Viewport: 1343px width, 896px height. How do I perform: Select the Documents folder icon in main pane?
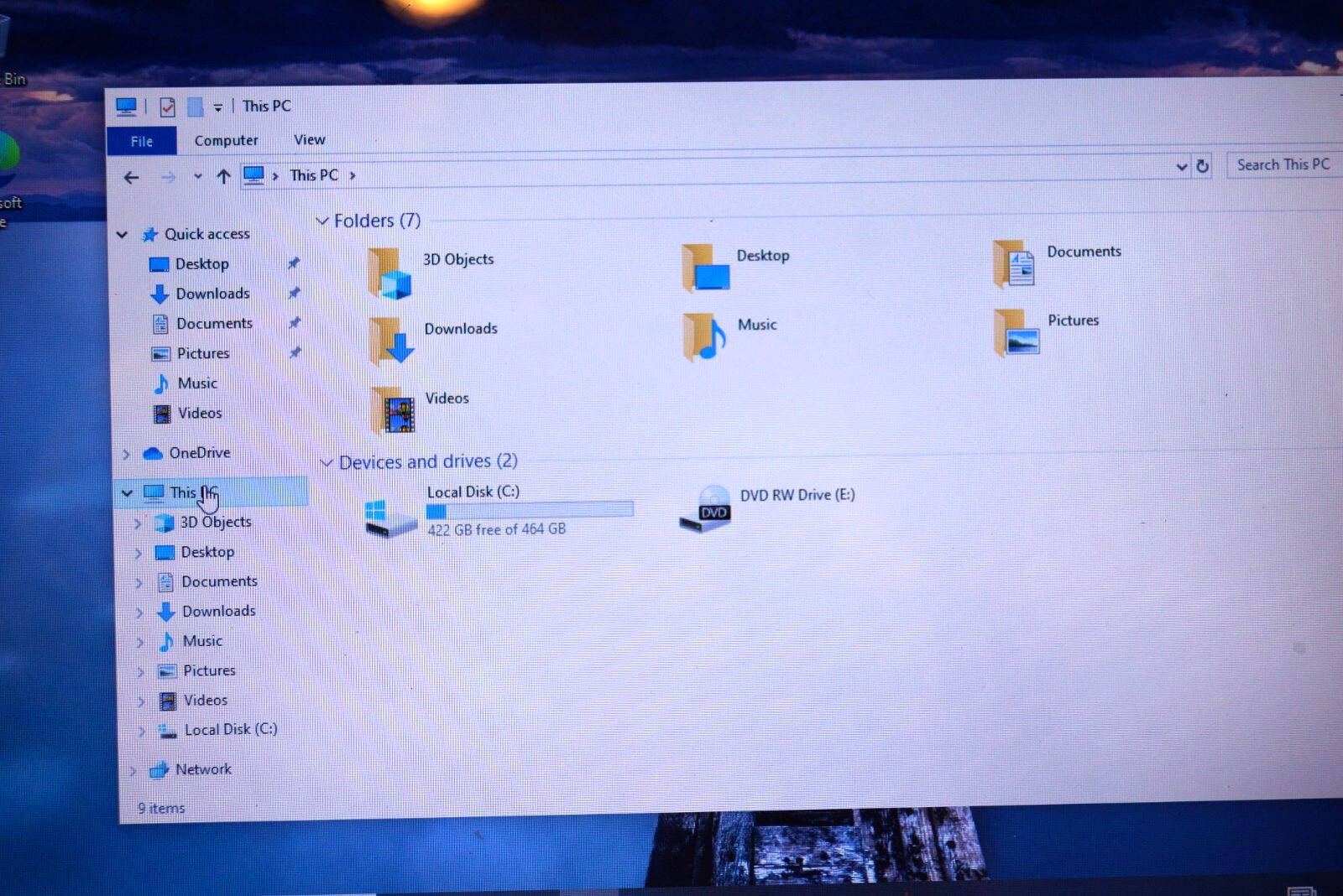pos(1014,263)
